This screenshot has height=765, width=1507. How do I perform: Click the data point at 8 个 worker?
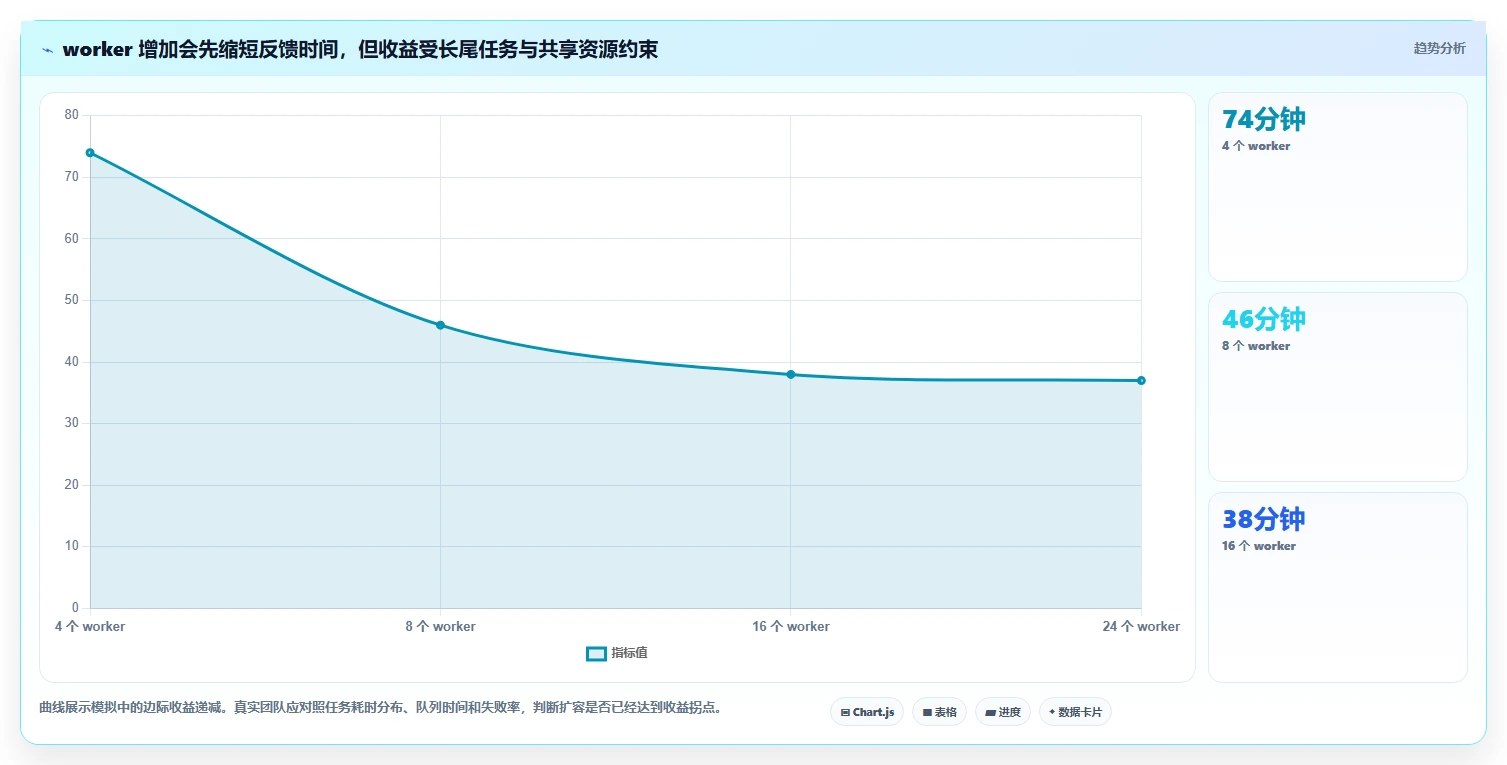440,325
